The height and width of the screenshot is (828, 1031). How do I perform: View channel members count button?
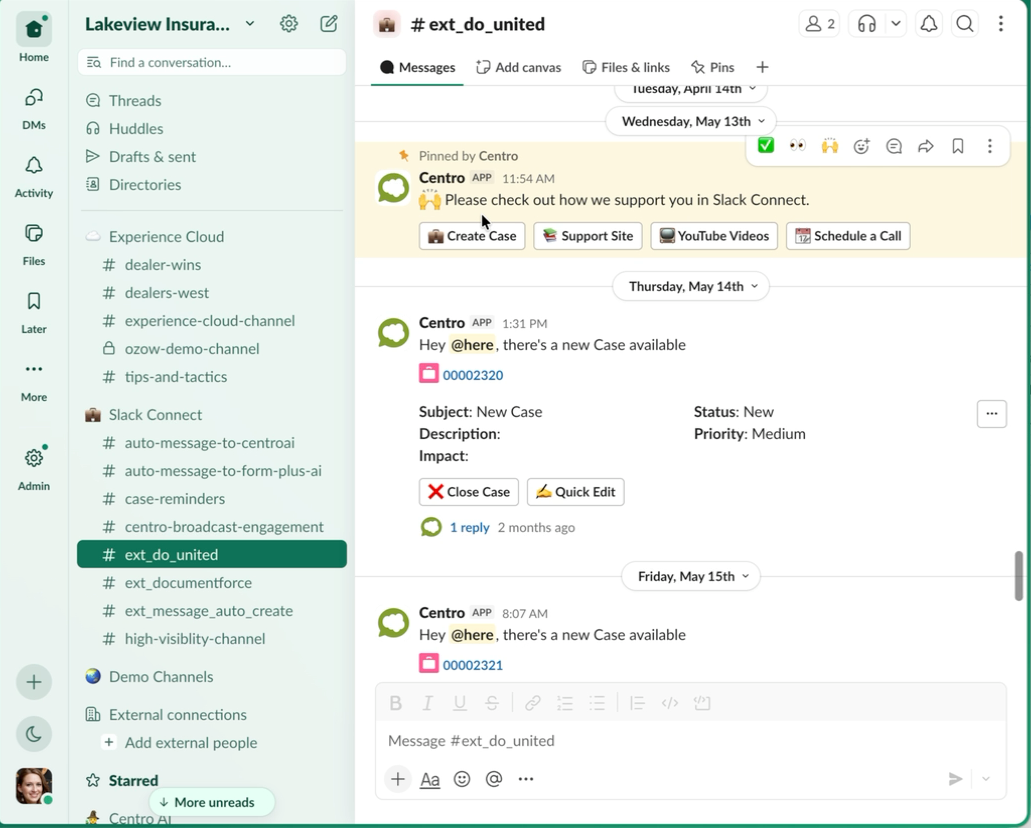(819, 24)
